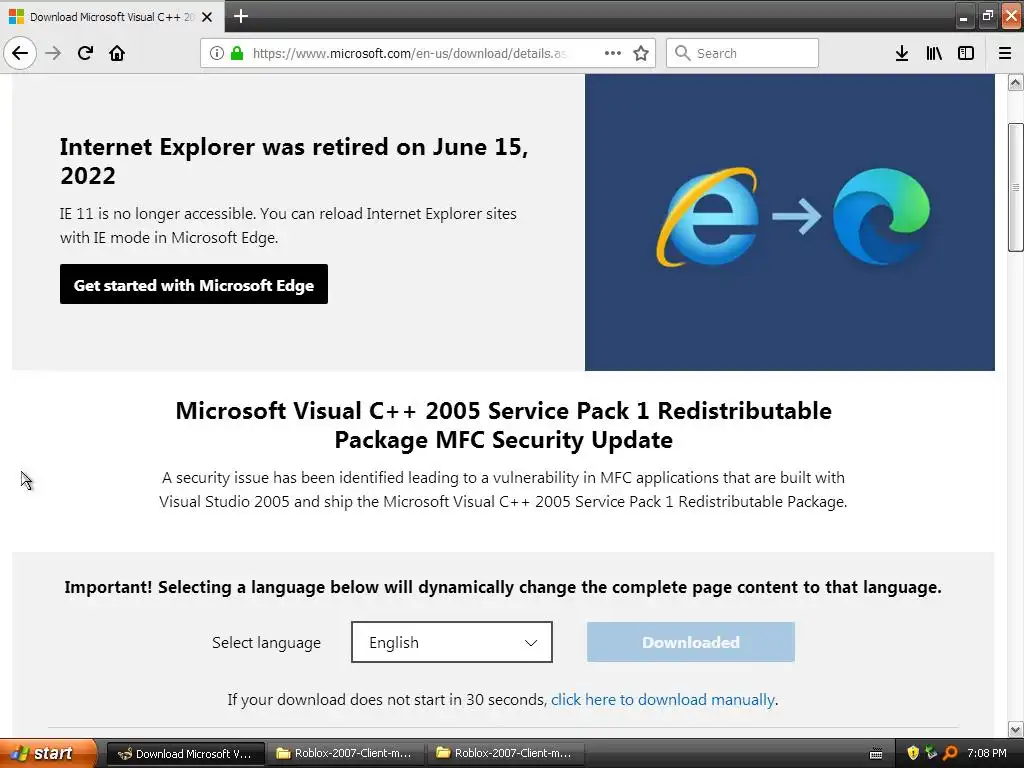
Task: Click the Internet Explorer was retired heading
Action: pos(294,161)
